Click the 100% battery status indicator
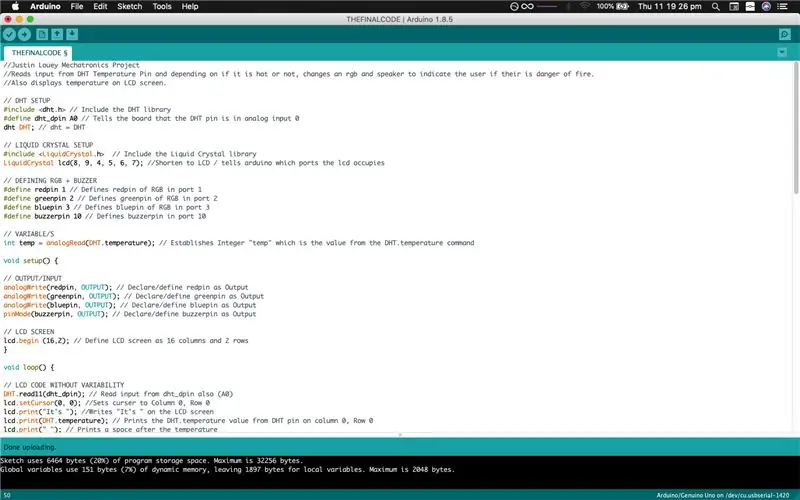Viewport: 800px width, 500px height. [x=612, y=7]
